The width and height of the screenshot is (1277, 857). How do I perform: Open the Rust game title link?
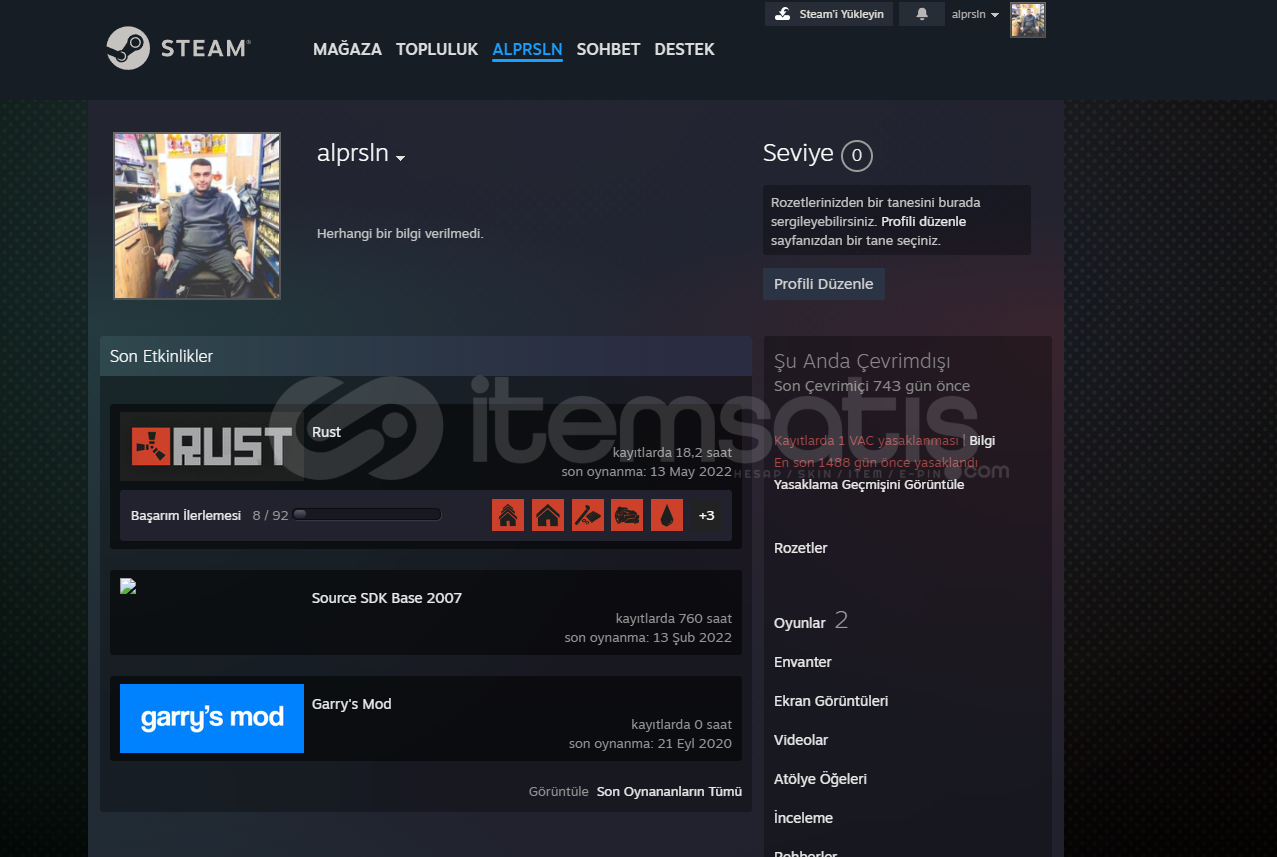326,432
